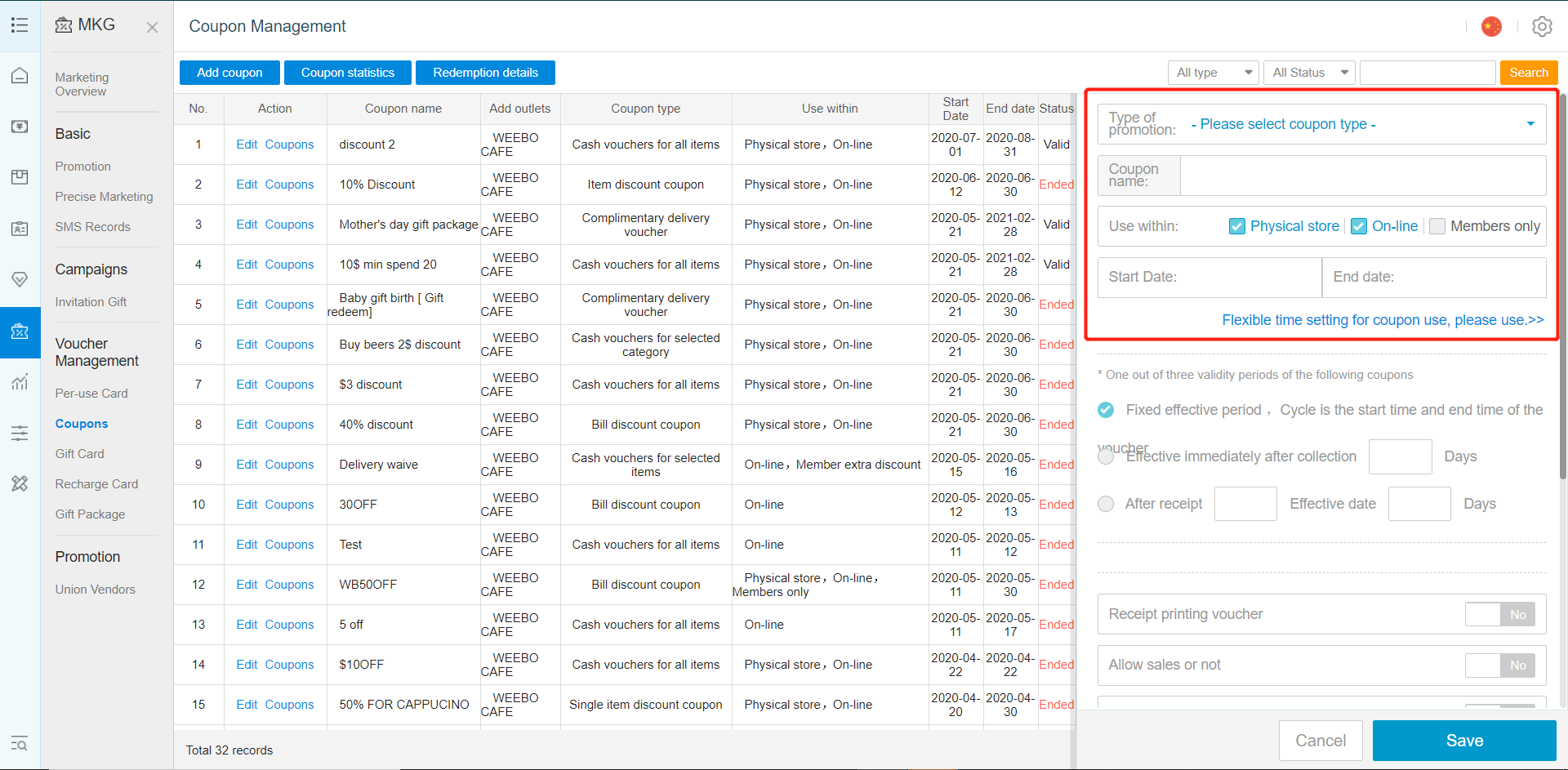Open Union Vendors menu item

point(95,590)
